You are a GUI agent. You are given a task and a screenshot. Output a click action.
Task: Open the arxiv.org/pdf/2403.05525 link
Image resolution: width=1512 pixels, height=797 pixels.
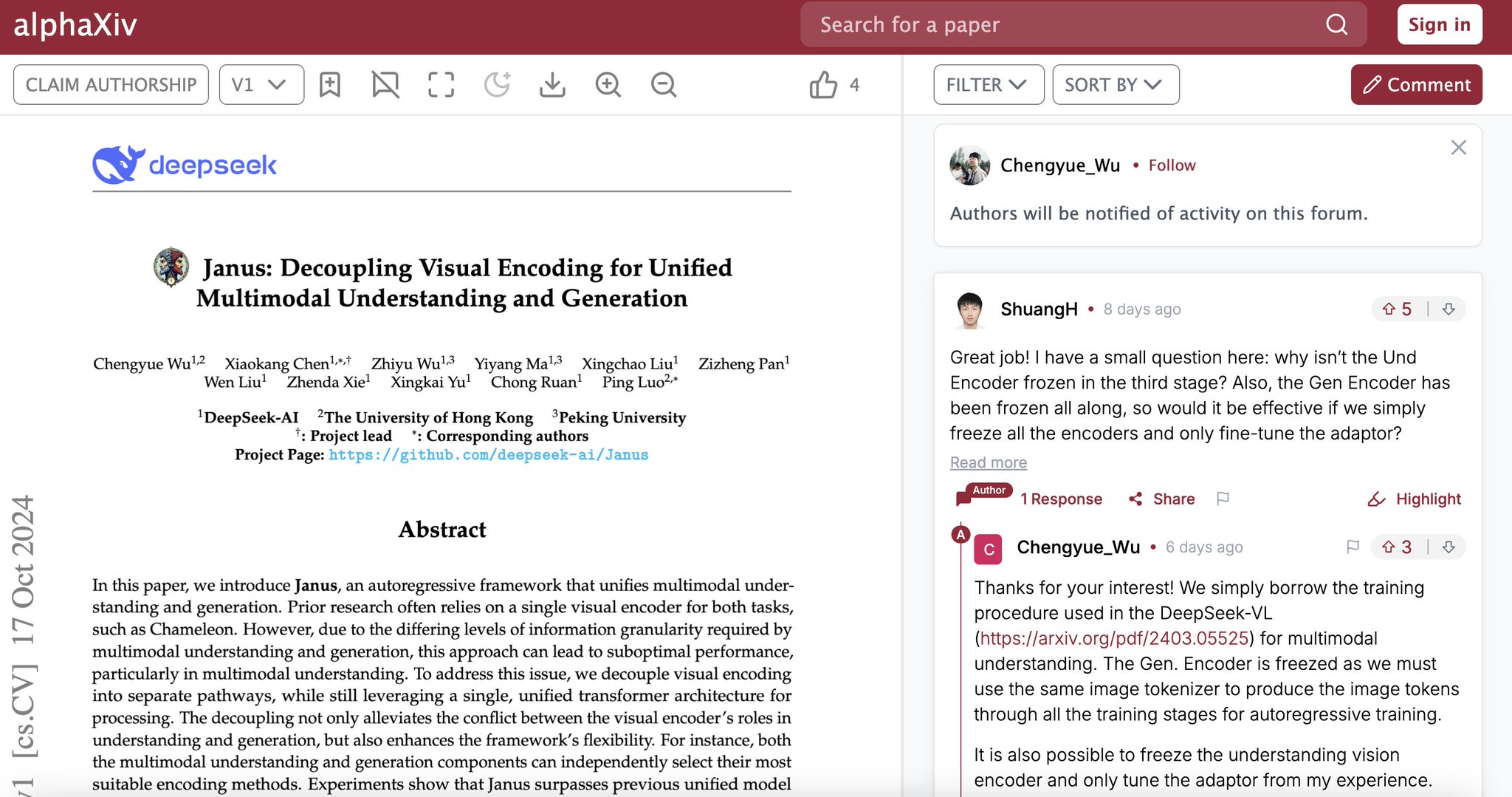1114,638
